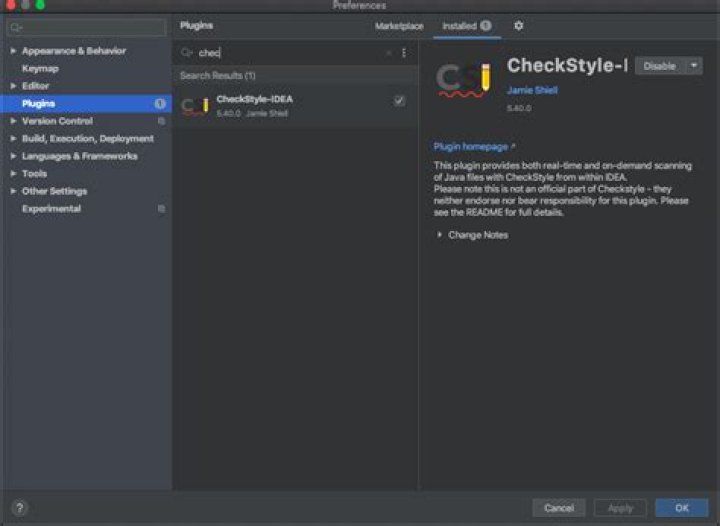
Task: Click the CheckStyle-IDEA icon in the search results
Action: coord(195,106)
